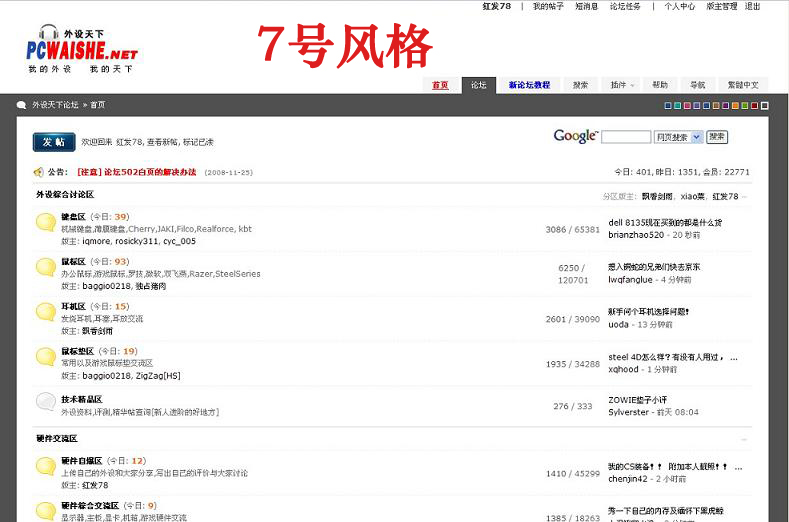The image size is (789, 522).
Task: Click the yellow bubble icon for 耳机区
Action: (46, 312)
